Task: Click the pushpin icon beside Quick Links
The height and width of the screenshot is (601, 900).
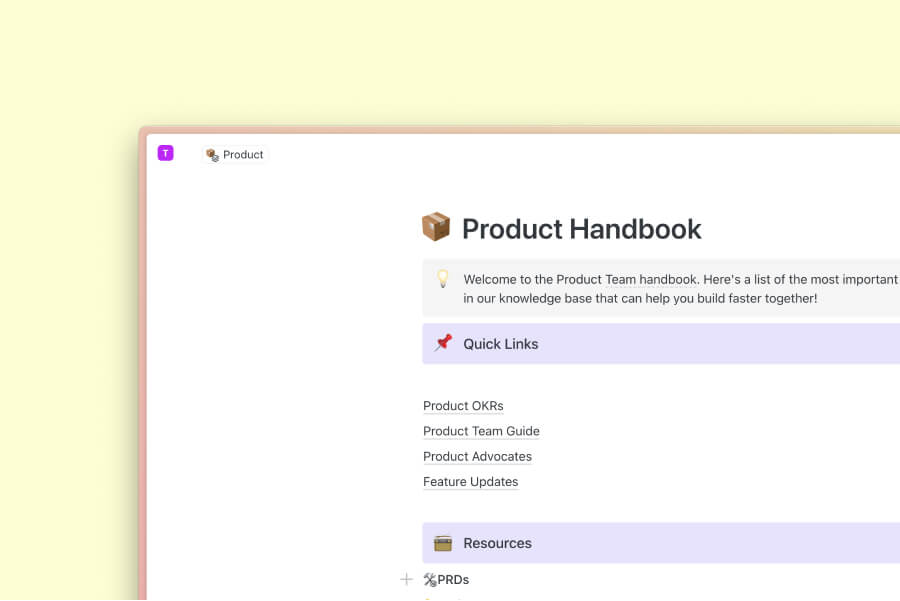Action: pos(443,343)
